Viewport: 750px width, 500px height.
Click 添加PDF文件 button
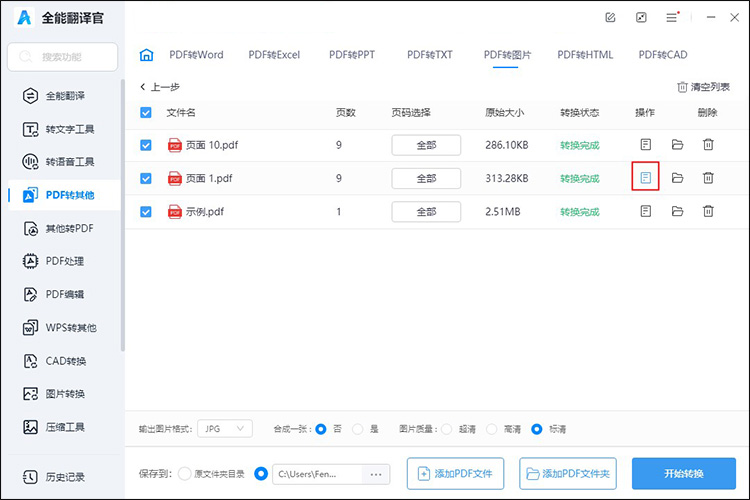[455, 474]
